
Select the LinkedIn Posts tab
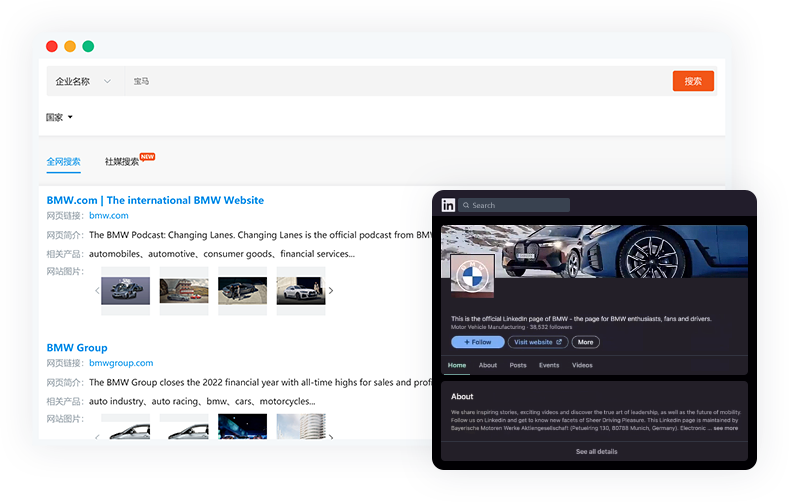tap(518, 365)
